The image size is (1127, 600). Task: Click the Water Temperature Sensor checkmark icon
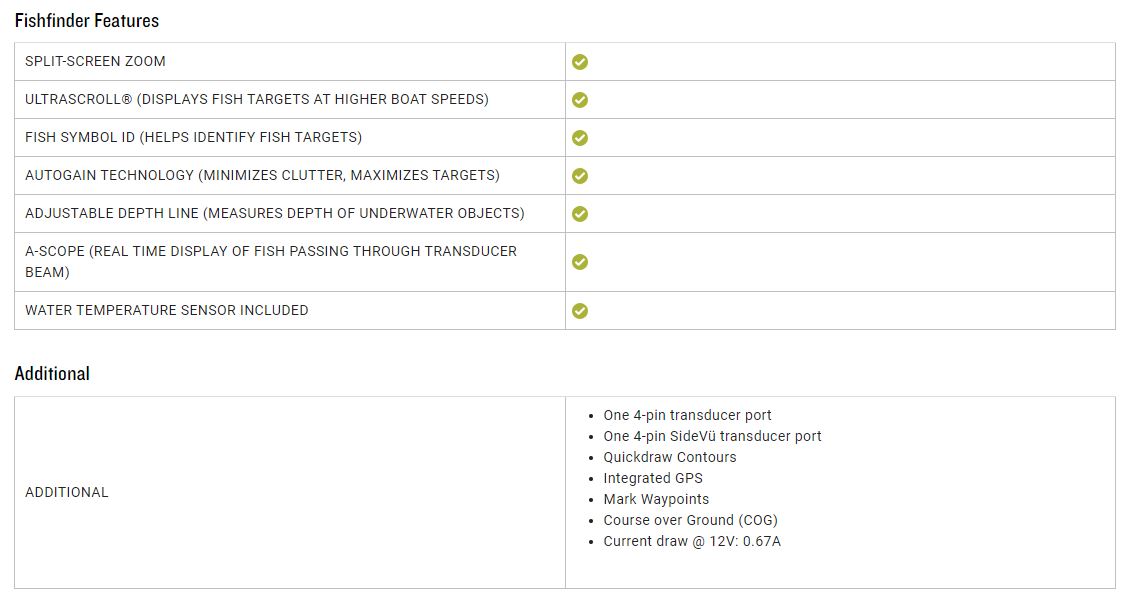(580, 311)
